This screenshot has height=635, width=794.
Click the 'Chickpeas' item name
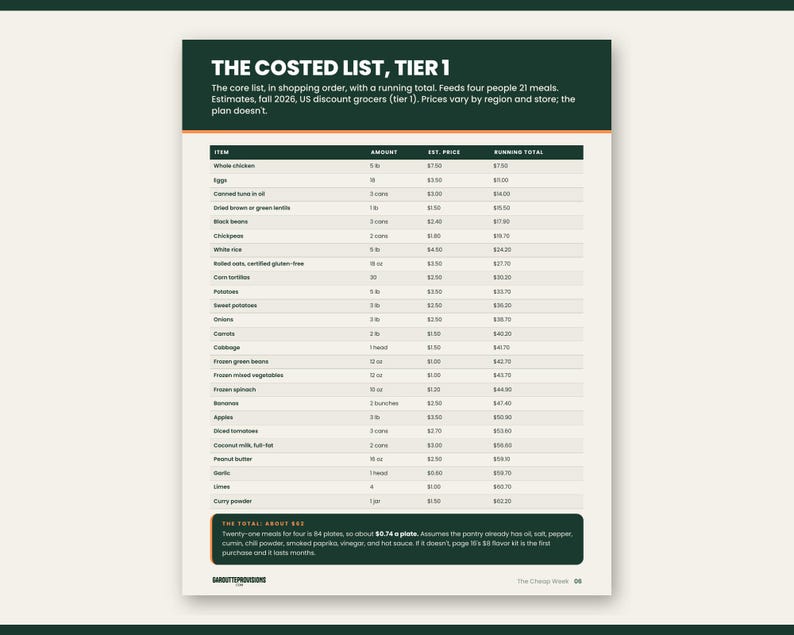[228, 236]
